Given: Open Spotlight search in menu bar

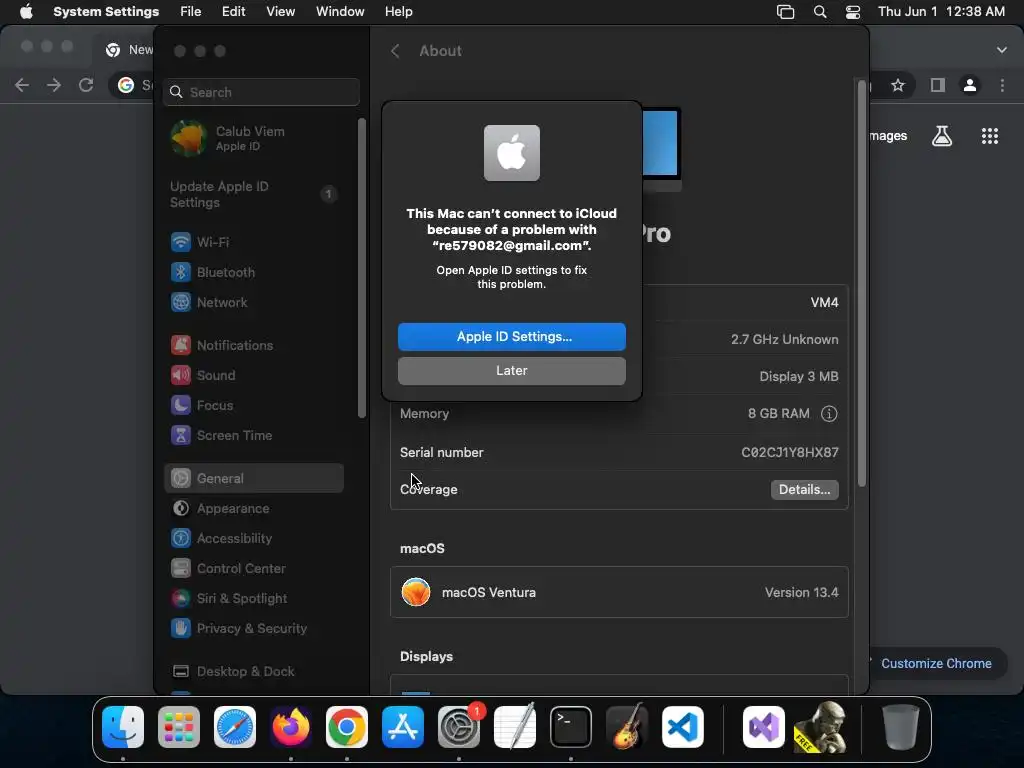Looking at the screenshot, I should [820, 12].
